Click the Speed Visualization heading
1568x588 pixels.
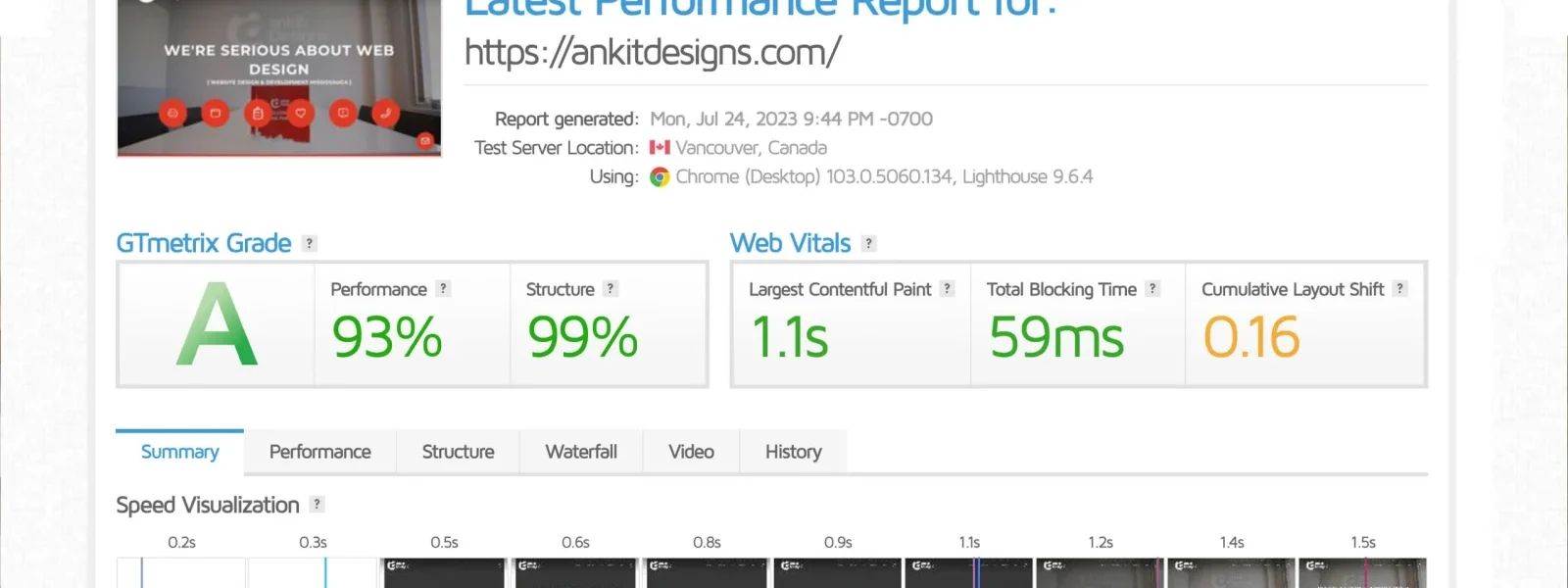(208, 505)
